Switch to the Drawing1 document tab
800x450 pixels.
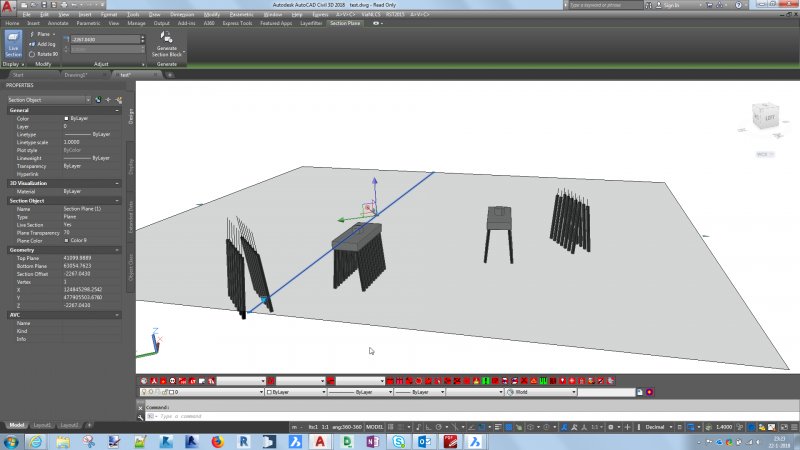click(75, 75)
